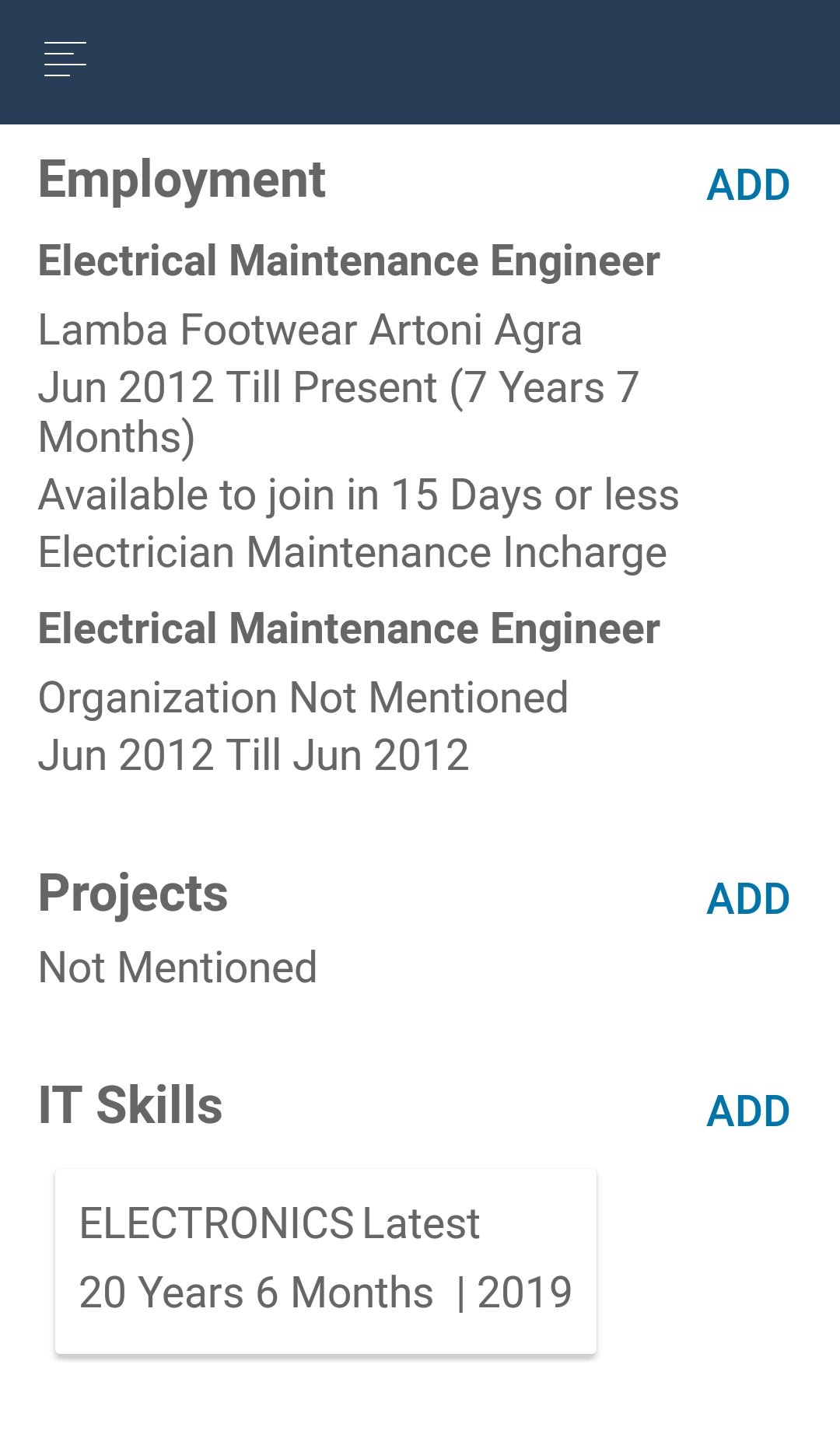Tap Organization Not Mentioned text
Screen dimensions: 840x1431
coord(303,698)
